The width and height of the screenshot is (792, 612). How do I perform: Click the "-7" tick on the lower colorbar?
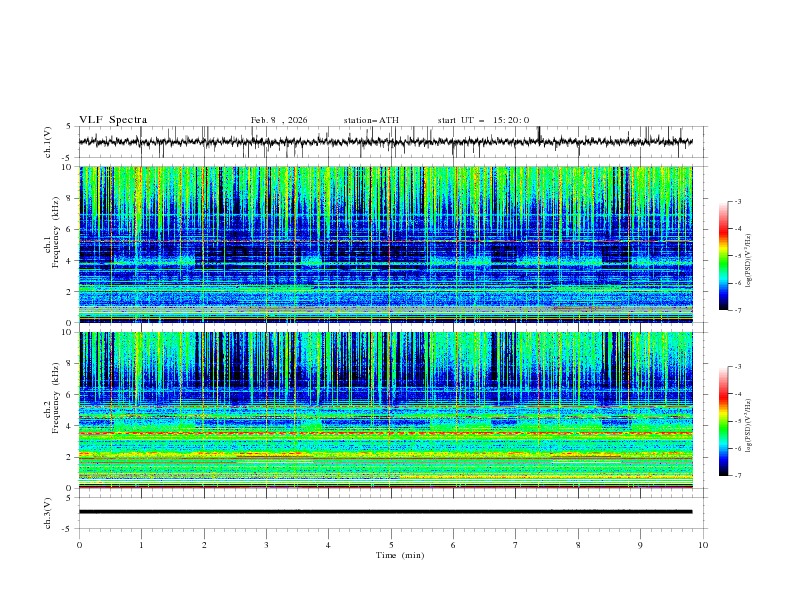point(738,476)
